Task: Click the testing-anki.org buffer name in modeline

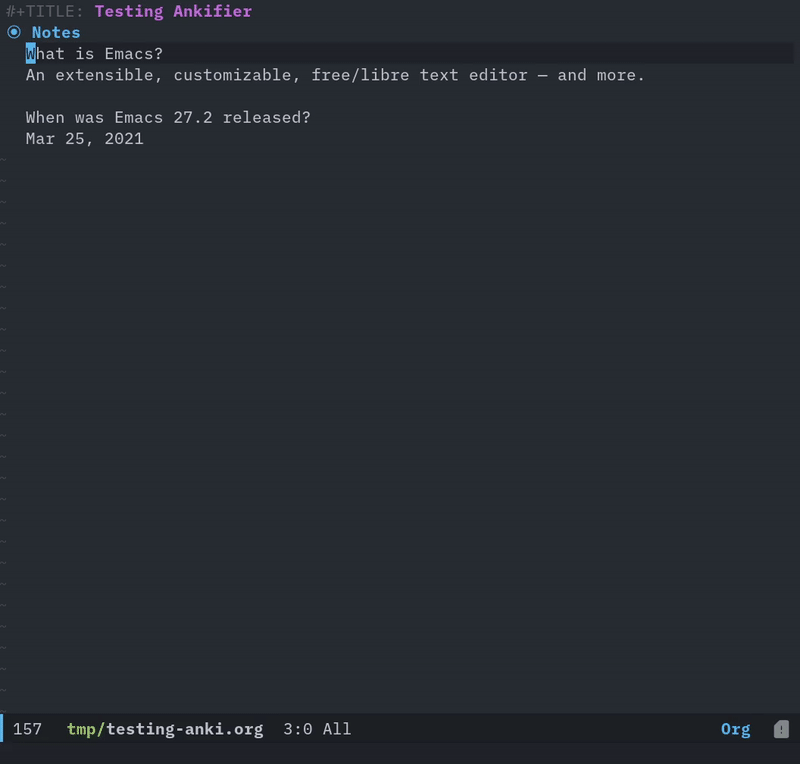Action: tap(185, 729)
